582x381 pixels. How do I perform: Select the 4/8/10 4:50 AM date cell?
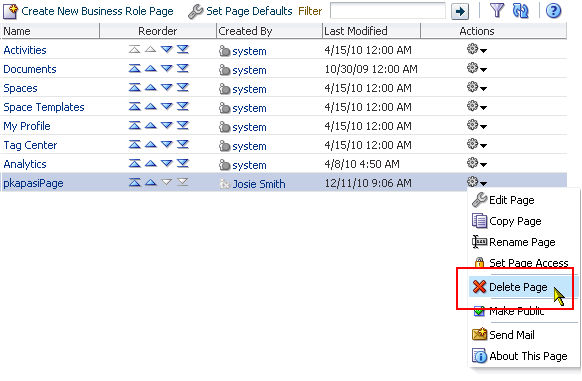pos(362,164)
